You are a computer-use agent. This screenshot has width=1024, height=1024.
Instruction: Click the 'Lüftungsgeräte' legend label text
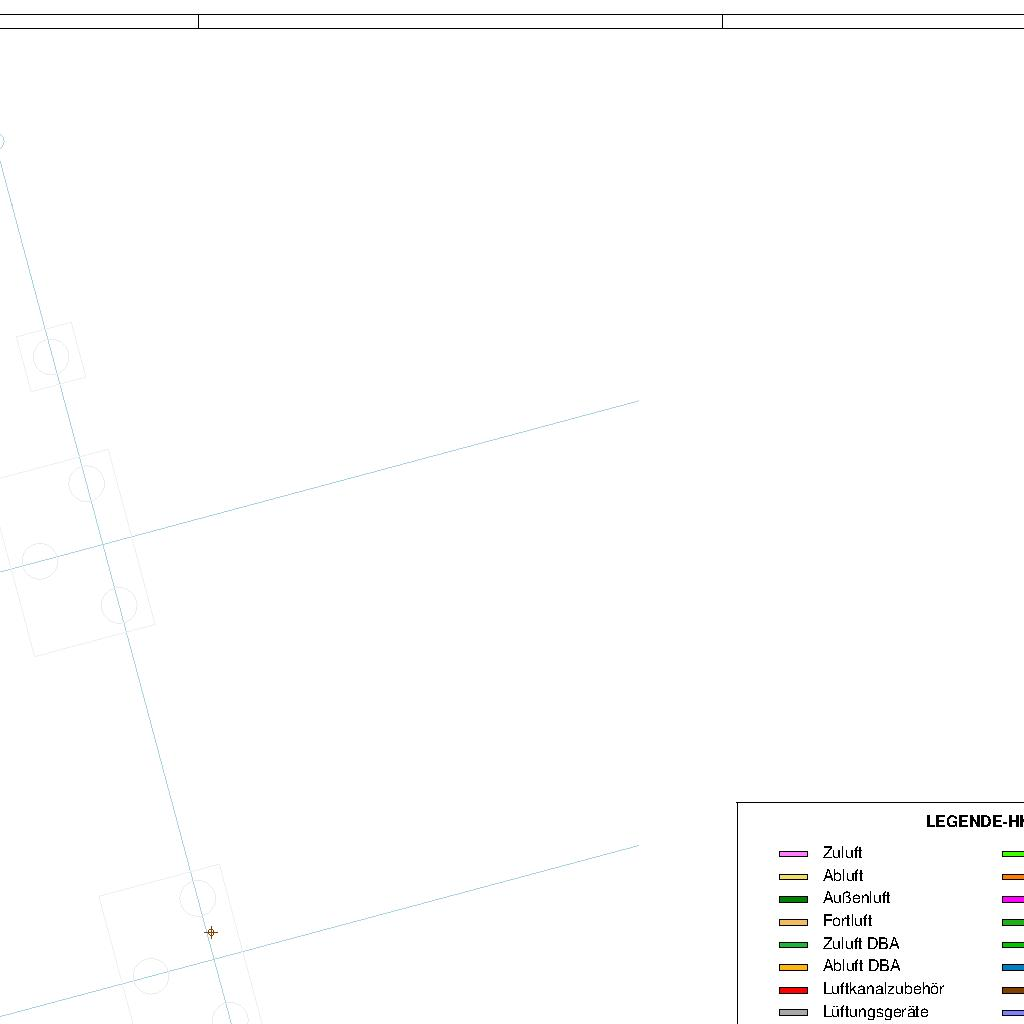[x=875, y=1012]
